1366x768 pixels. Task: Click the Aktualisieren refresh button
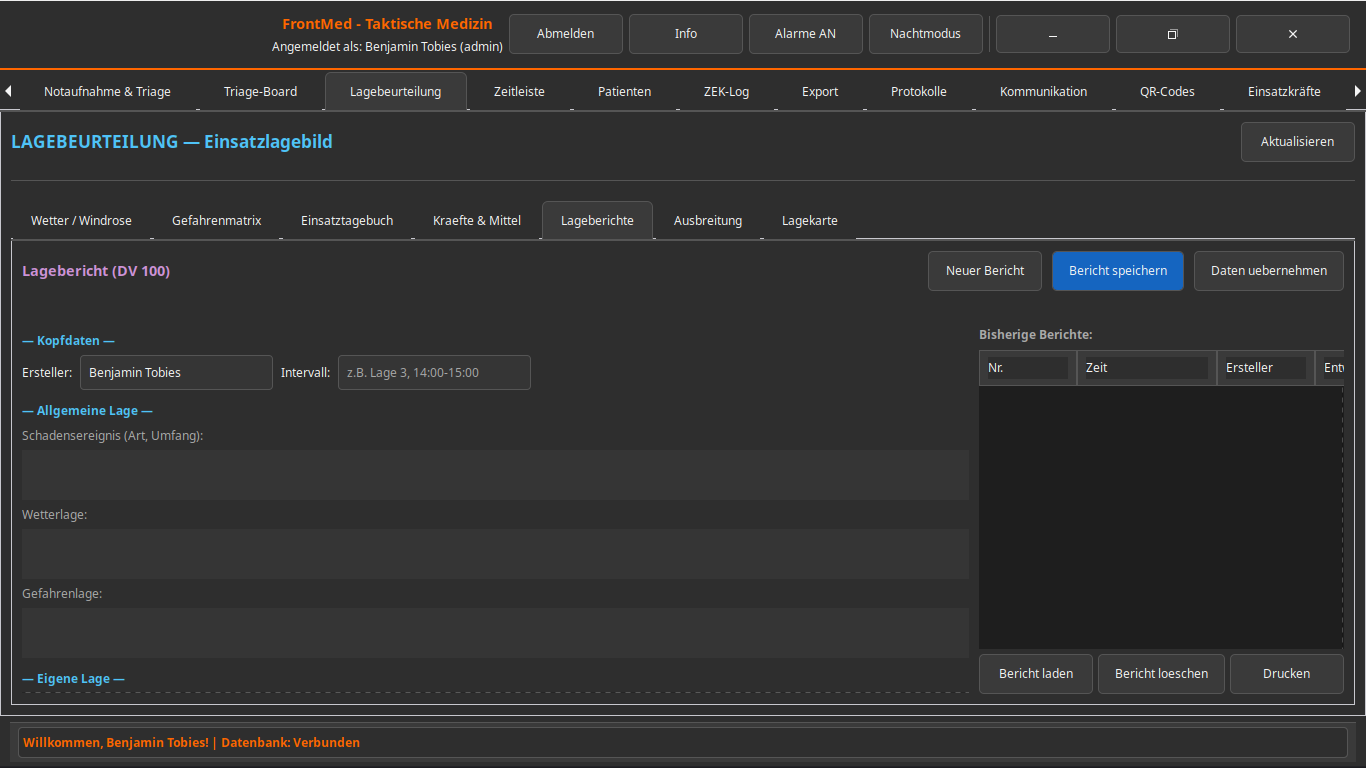[1297, 142]
